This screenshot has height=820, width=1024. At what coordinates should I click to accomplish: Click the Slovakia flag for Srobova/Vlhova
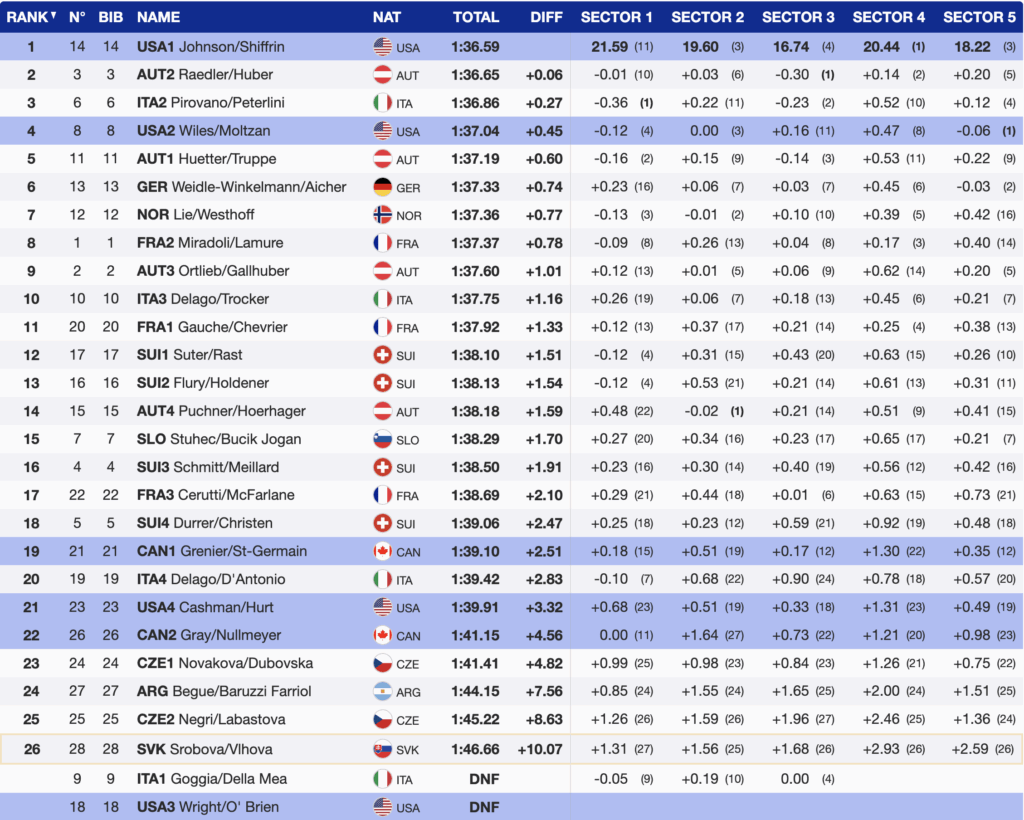(382, 748)
